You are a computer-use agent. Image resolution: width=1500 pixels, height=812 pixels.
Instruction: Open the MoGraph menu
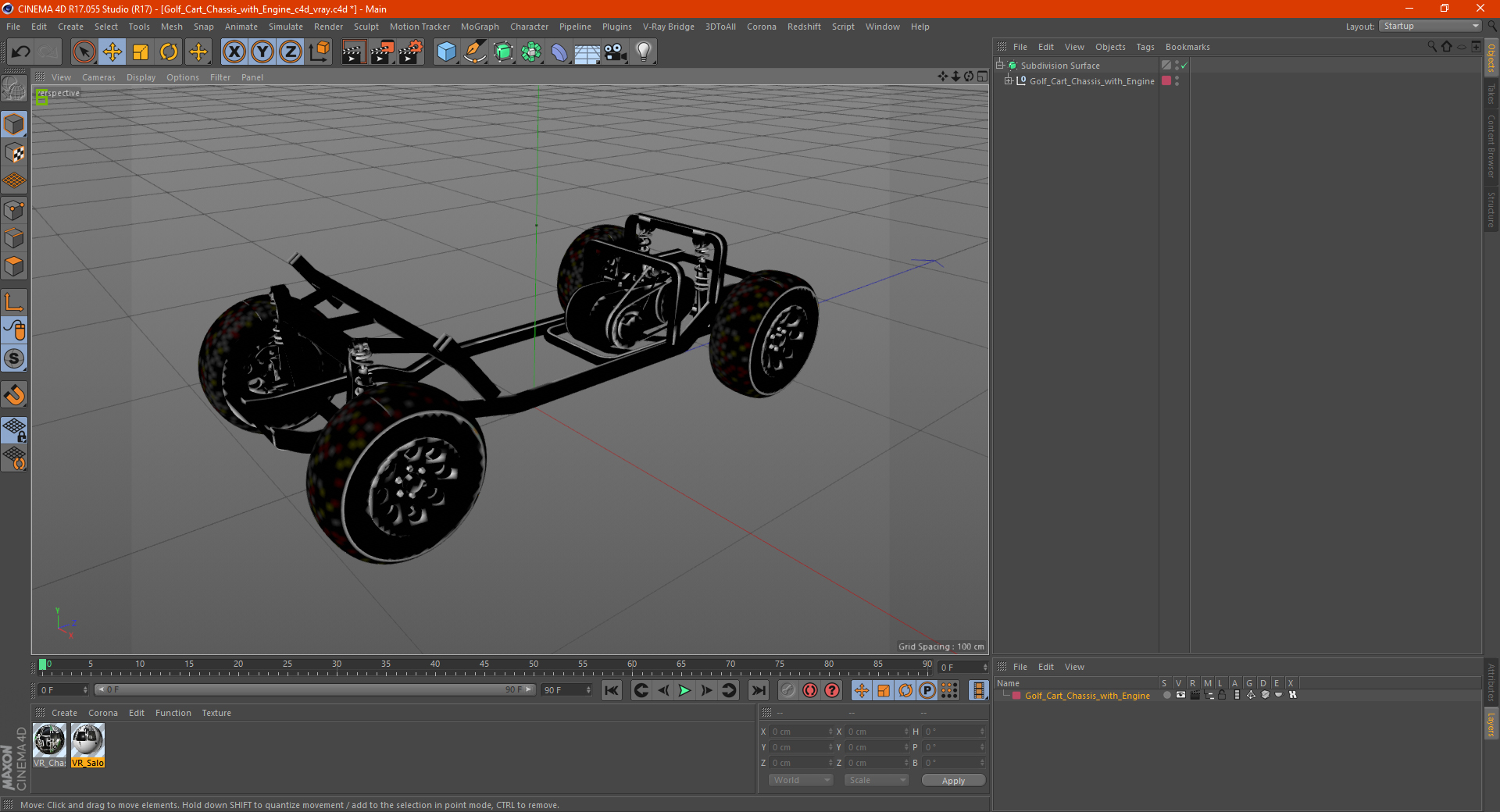coord(480,27)
